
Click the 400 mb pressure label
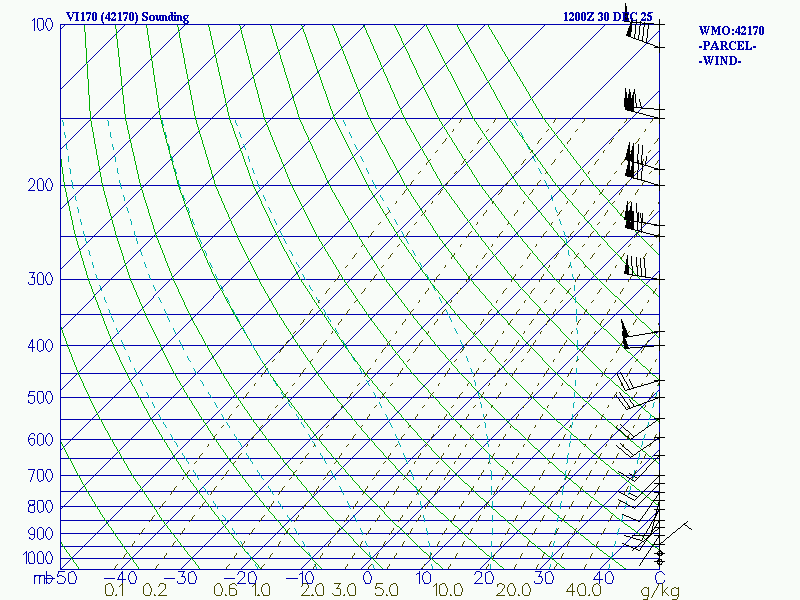(40, 345)
